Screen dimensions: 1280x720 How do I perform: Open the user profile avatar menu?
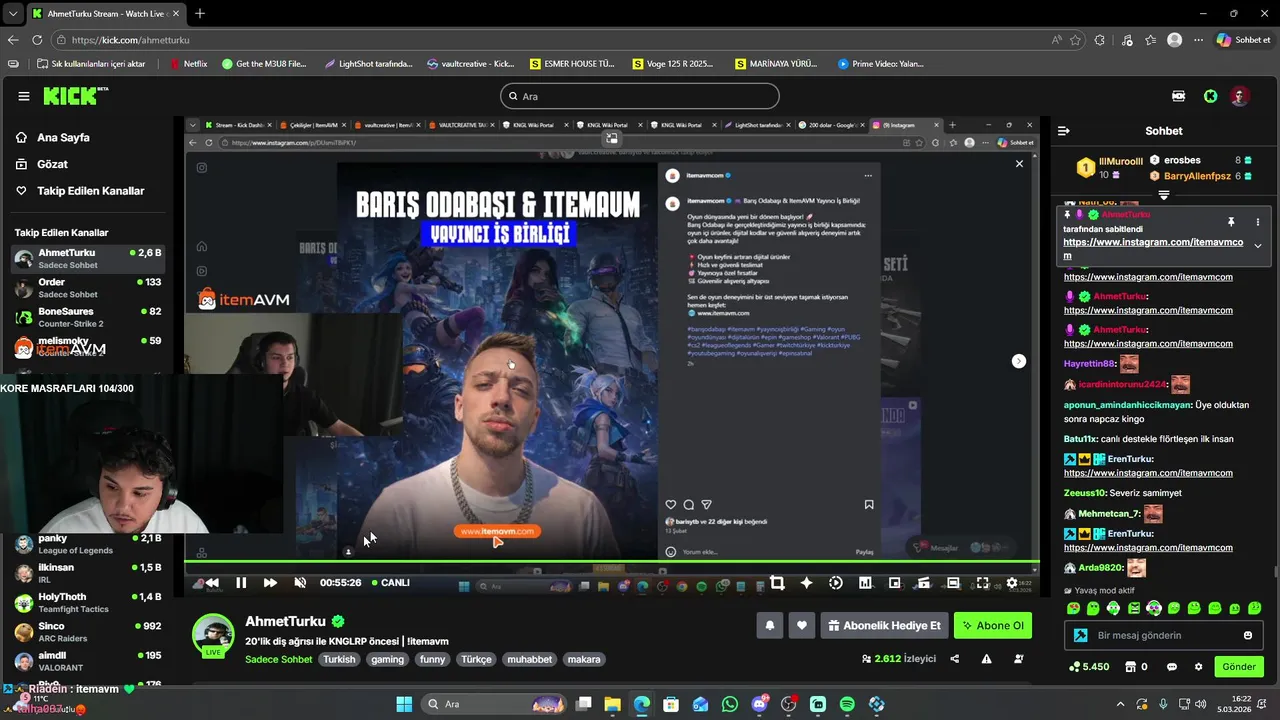(1240, 96)
